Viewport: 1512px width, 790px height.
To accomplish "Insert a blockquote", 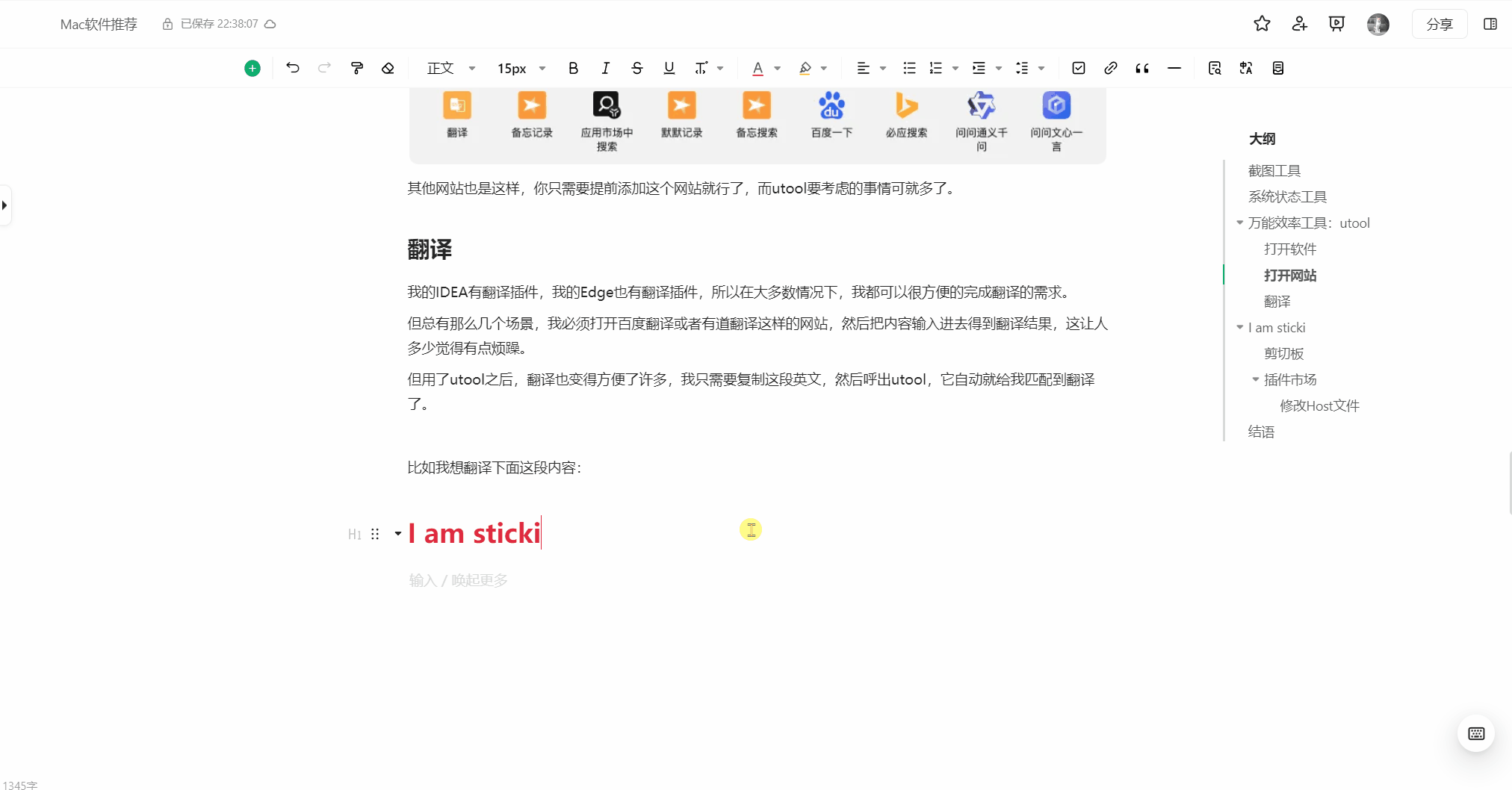I will tap(1141, 68).
